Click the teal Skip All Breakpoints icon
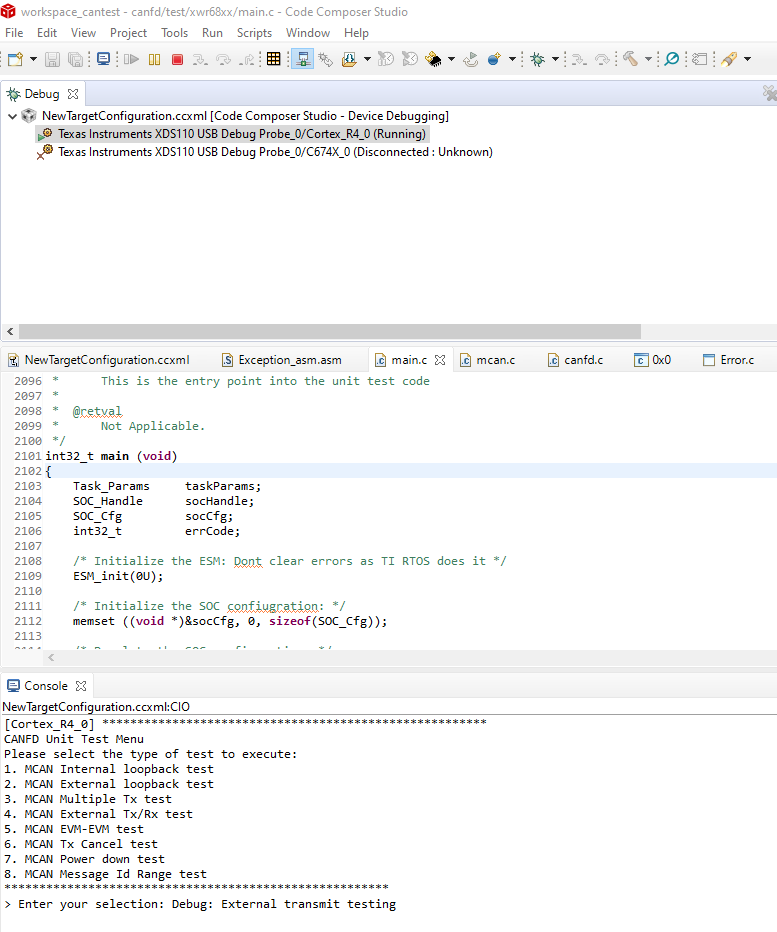Image resolution: width=777 pixels, height=932 pixels. 672,59
